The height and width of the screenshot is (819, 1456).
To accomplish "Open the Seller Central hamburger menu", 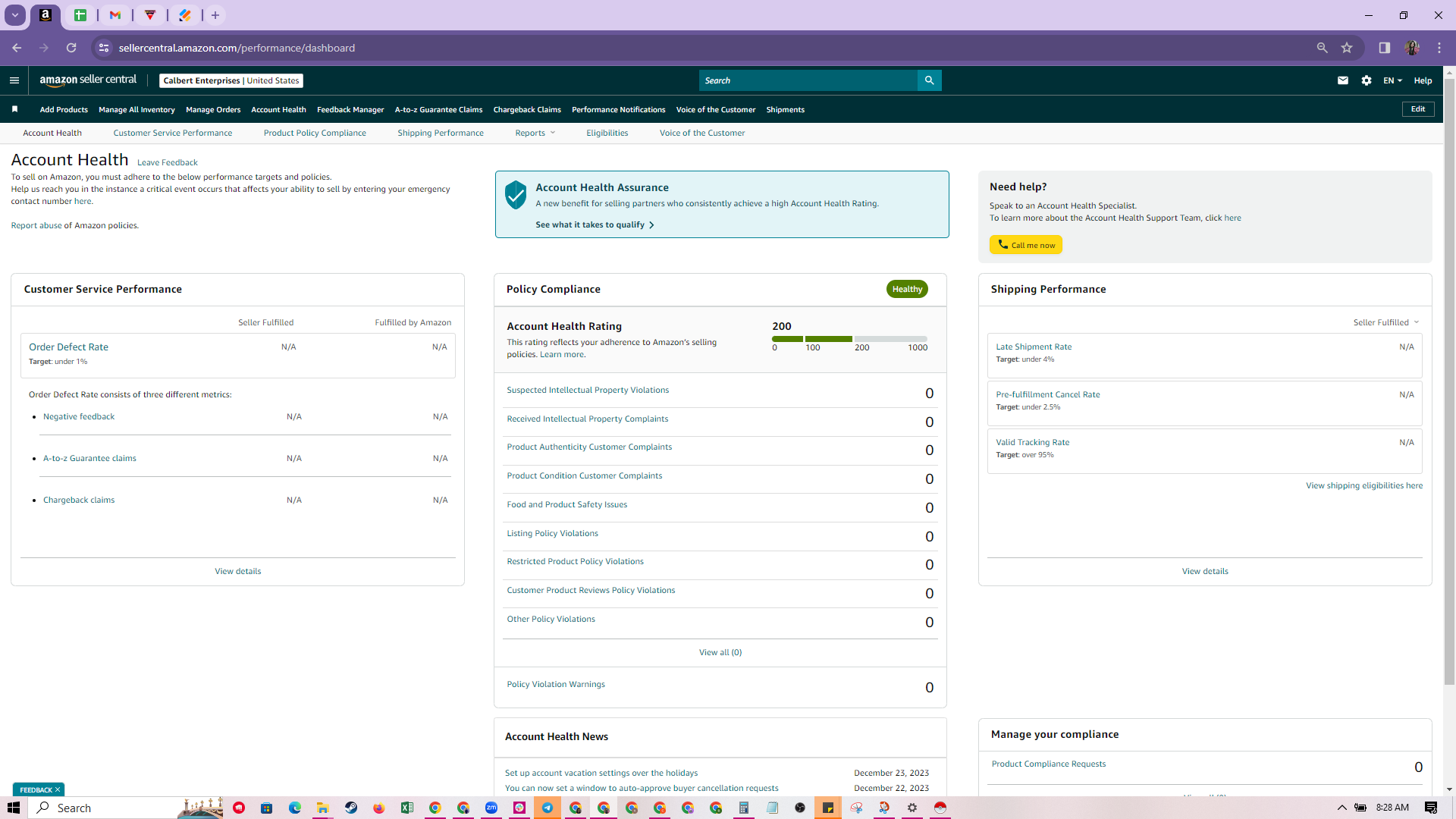I will pos(14,80).
